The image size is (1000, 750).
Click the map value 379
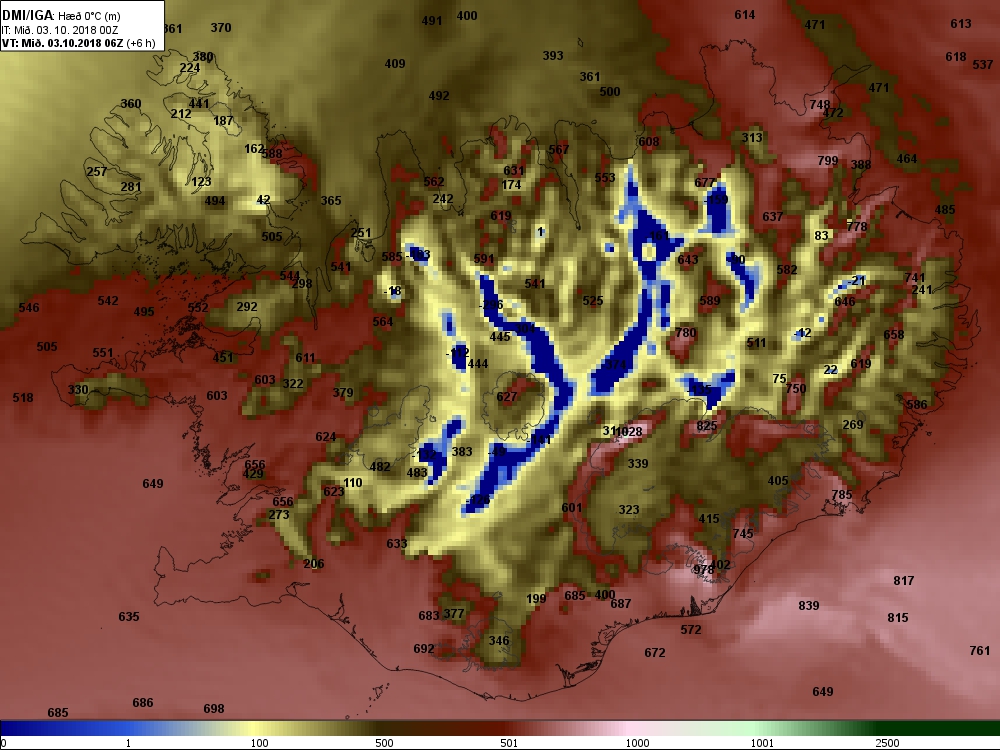pos(343,392)
